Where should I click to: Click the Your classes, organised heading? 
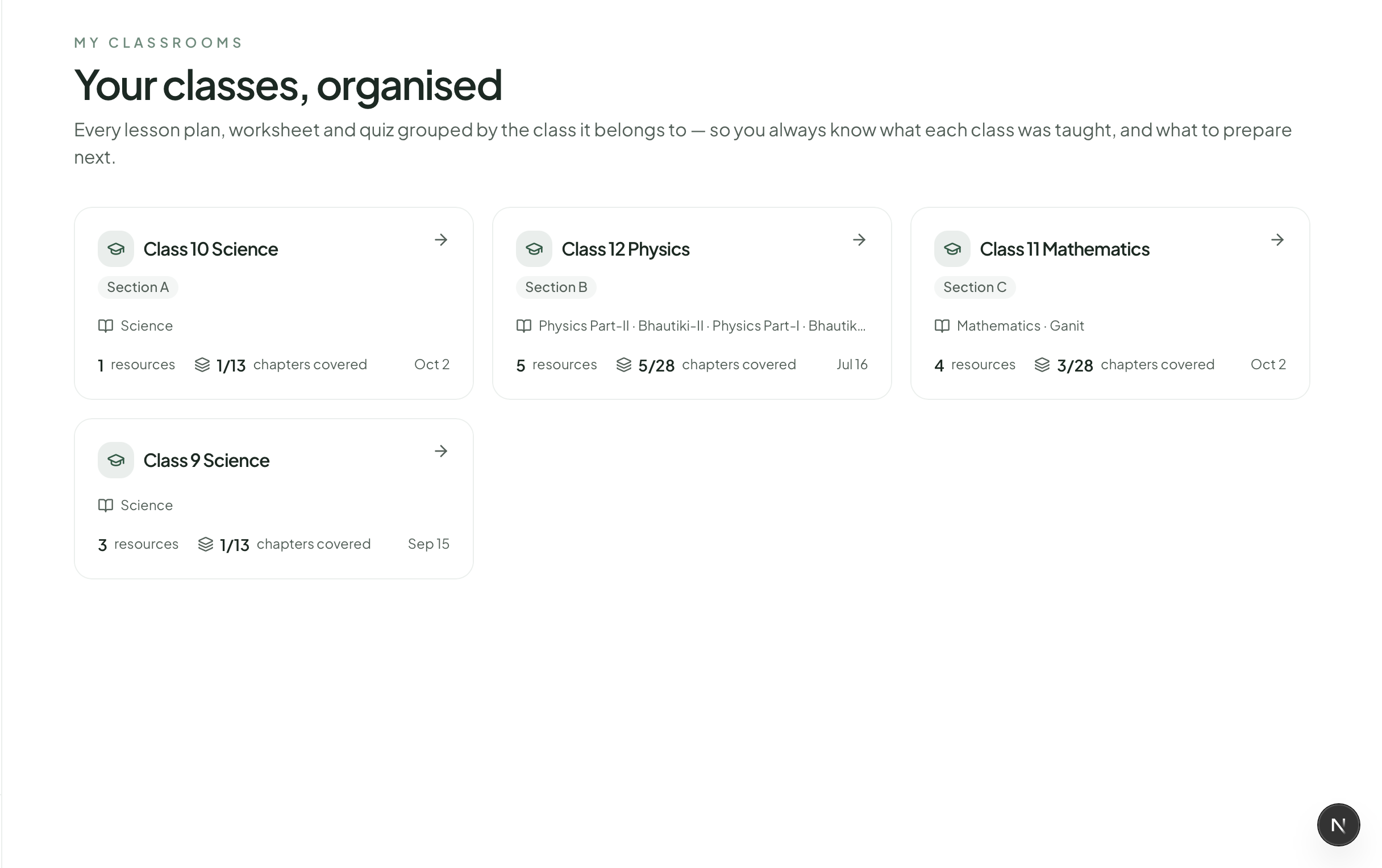click(288, 85)
